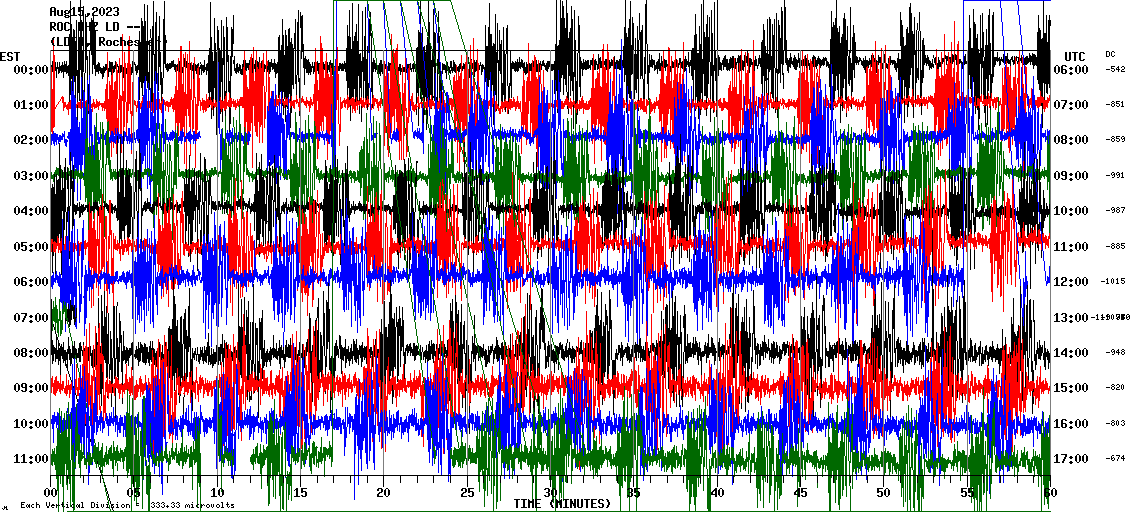Select the UTC column header
This screenshot has width=1130, height=519.
tap(1075, 56)
